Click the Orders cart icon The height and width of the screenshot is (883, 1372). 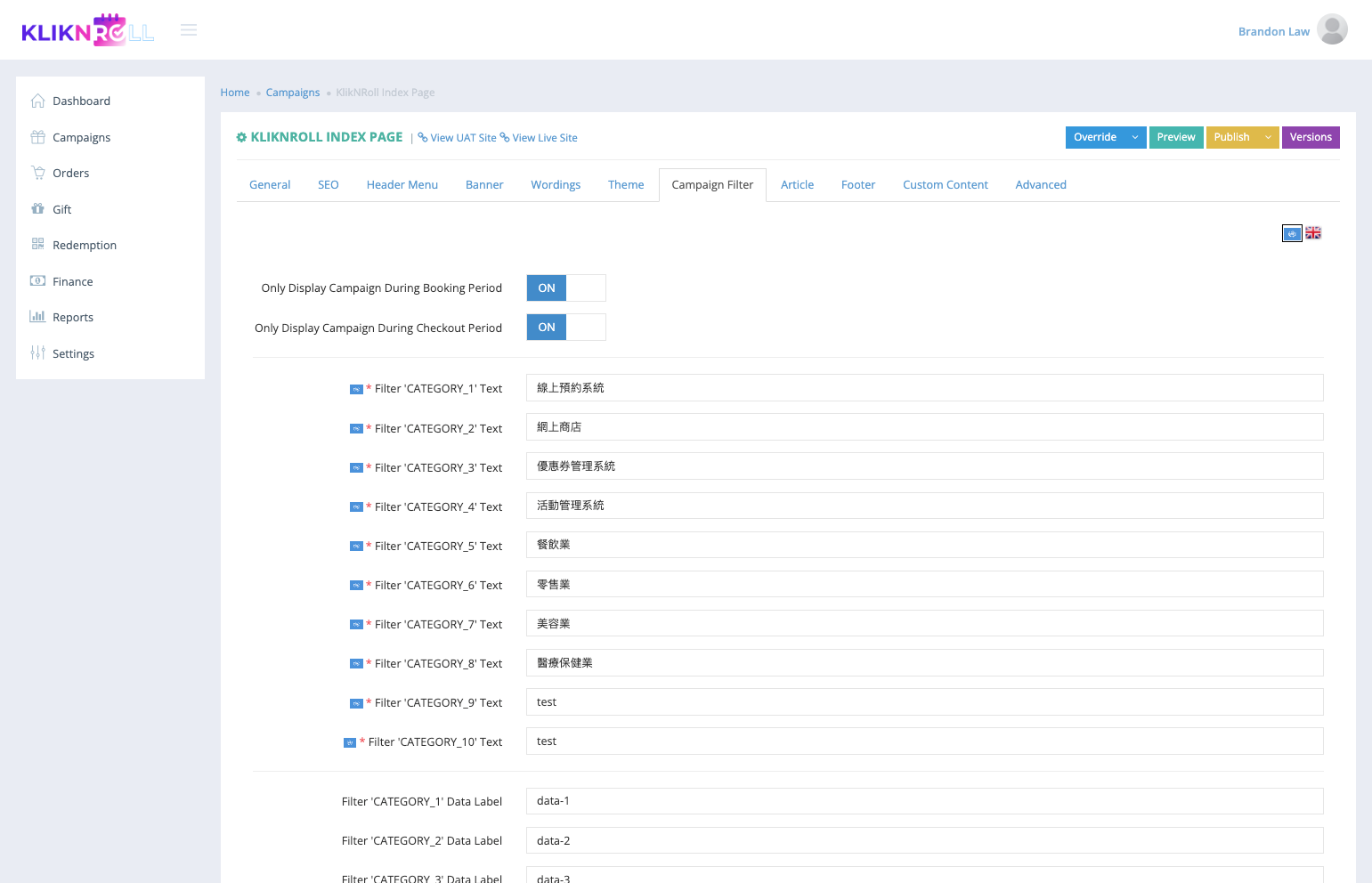(37, 173)
